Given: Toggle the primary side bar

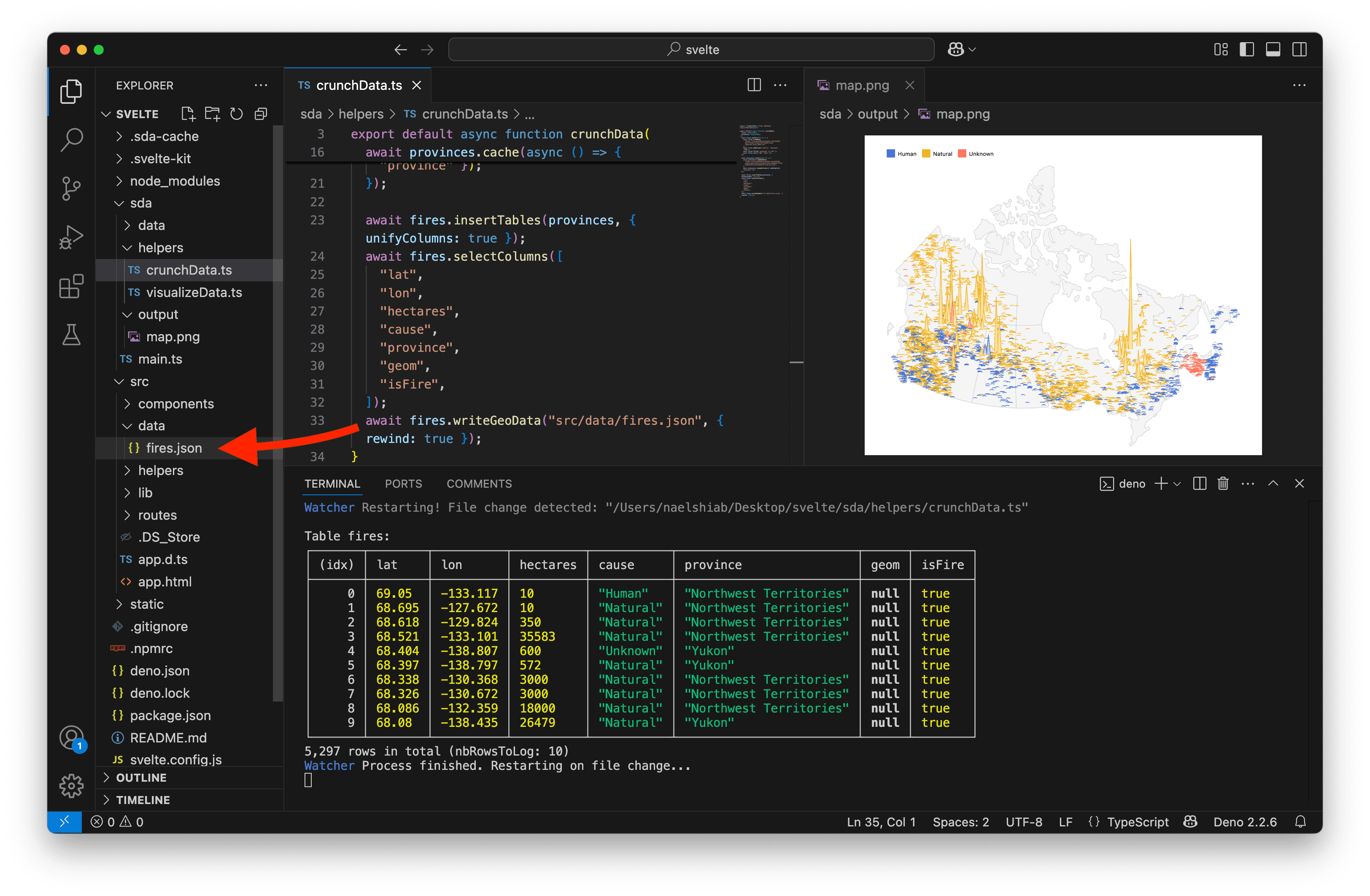Looking at the screenshot, I should point(1247,49).
